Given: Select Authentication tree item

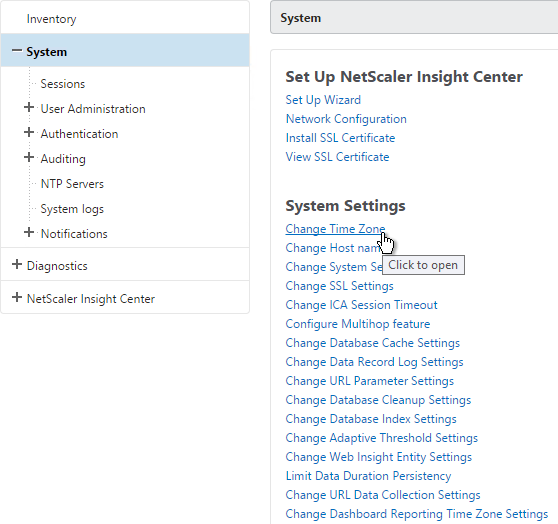Looking at the screenshot, I should [x=79, y=134].
